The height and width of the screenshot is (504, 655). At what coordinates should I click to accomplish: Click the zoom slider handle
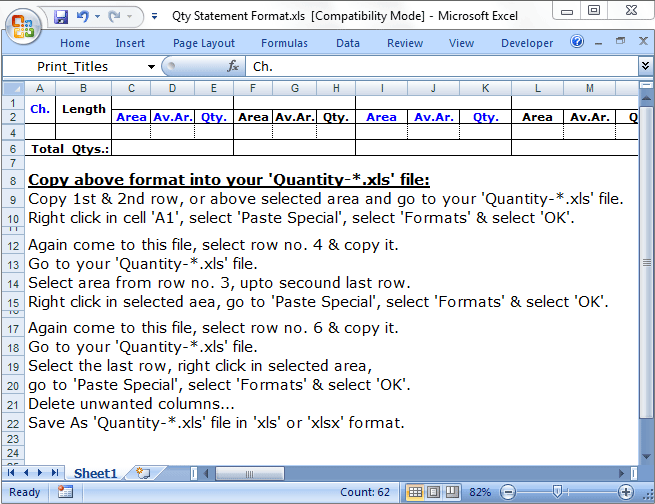pos(556,491)
